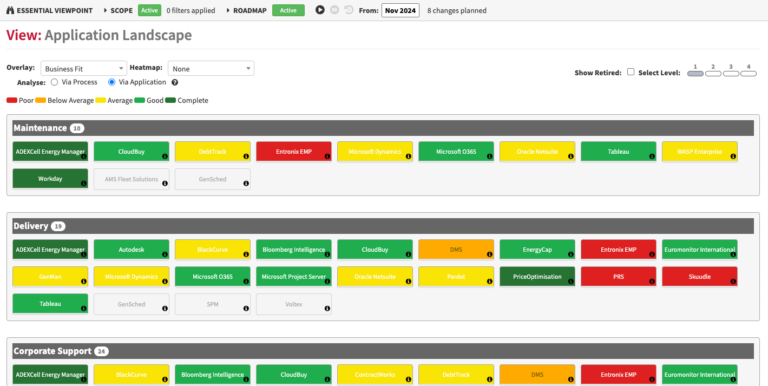Start roadmap playback with play button

pos(320,10)
